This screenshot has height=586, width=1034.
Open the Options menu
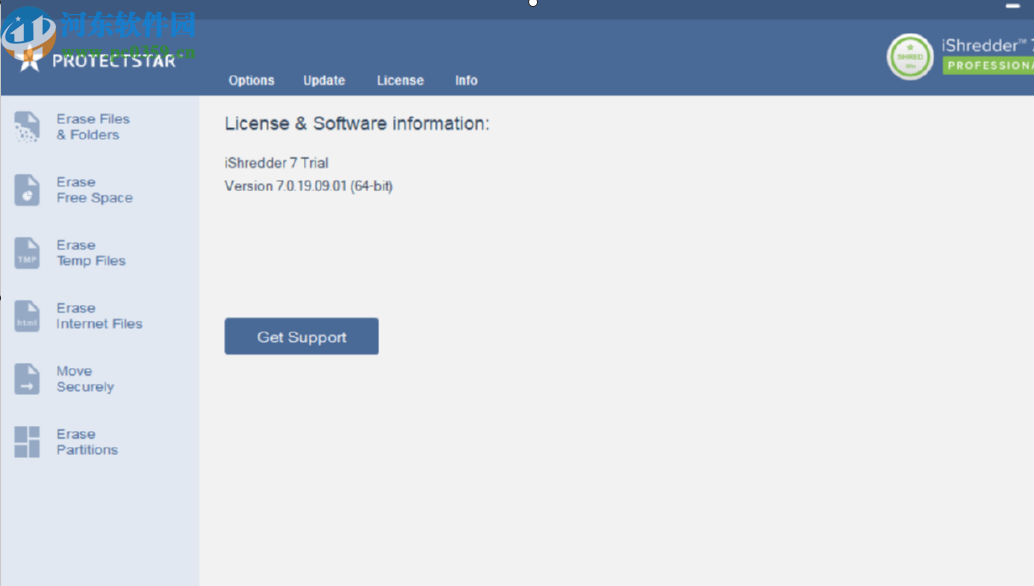251,80
